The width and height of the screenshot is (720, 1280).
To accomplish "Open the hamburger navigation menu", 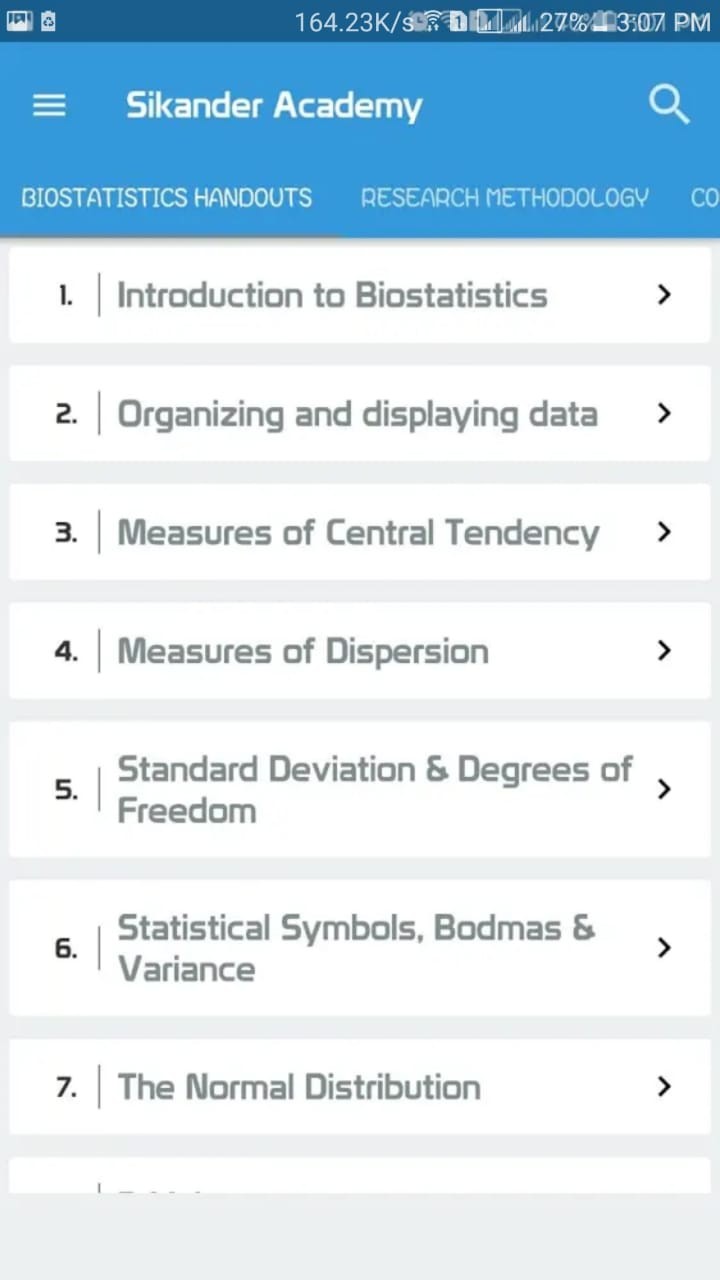I will [x=49, y=105].
